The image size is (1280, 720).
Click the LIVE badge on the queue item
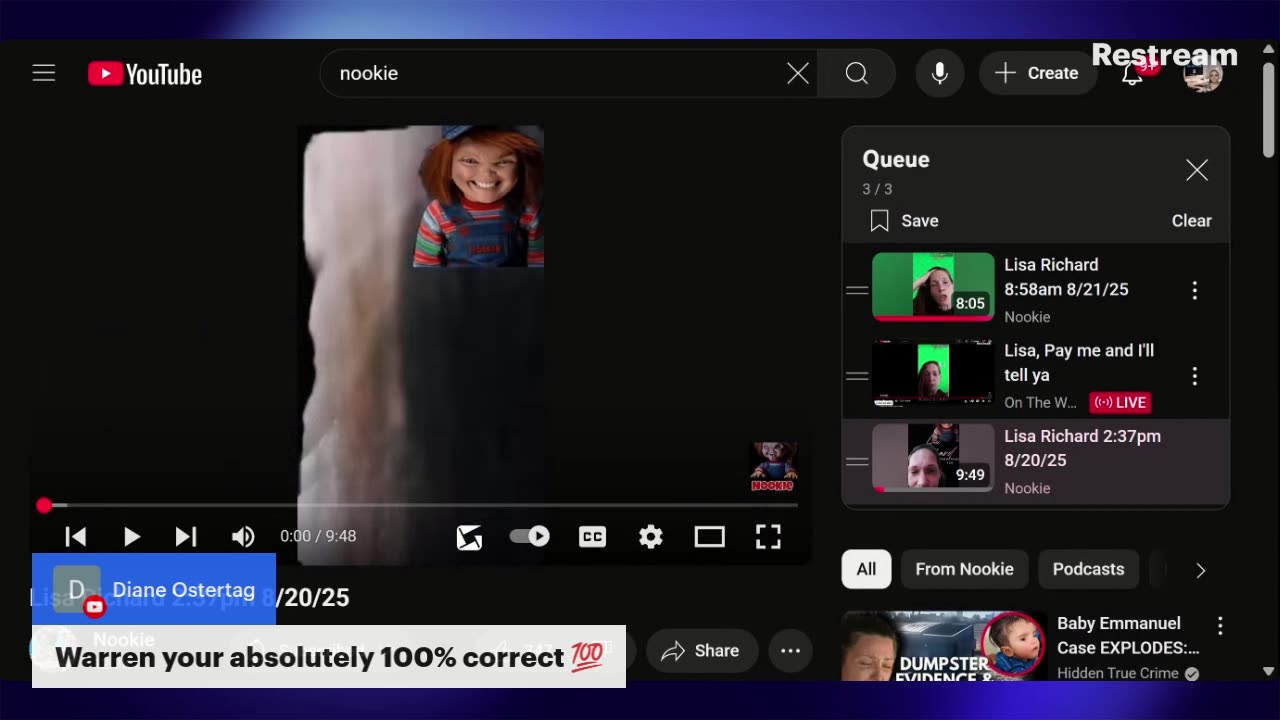click(x=1120, y=402)
